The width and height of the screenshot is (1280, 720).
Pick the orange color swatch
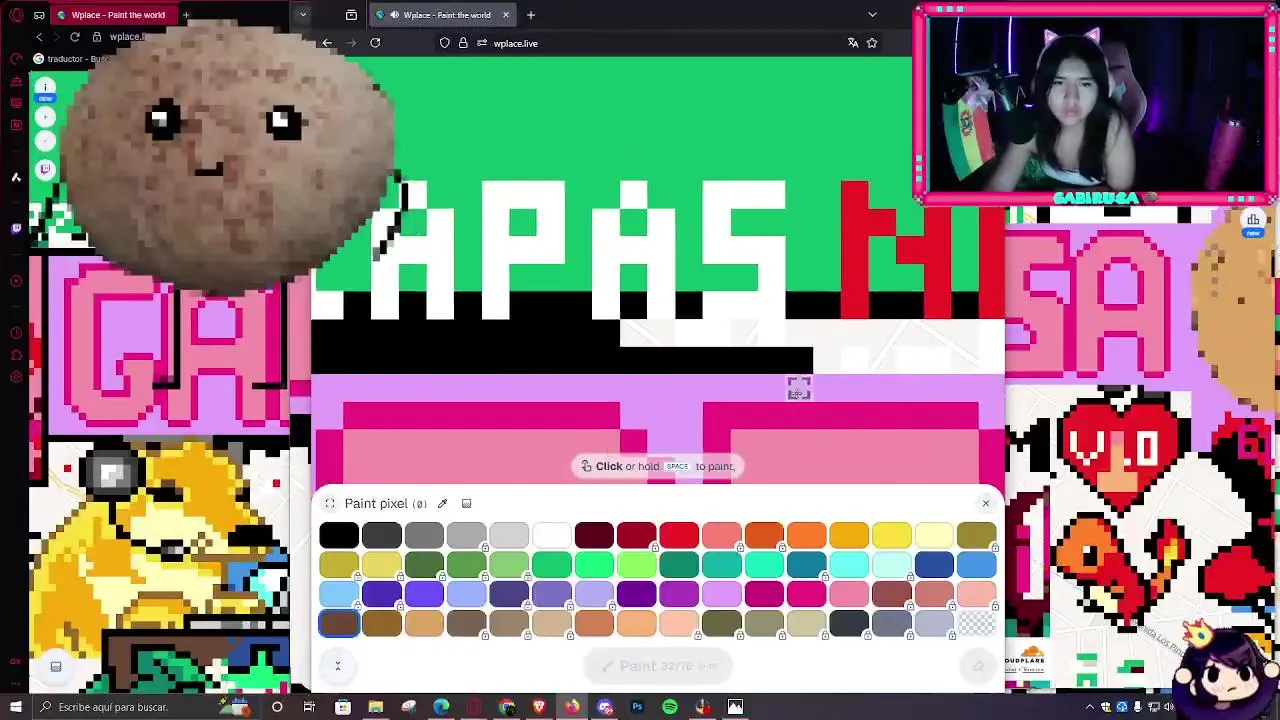806,535
